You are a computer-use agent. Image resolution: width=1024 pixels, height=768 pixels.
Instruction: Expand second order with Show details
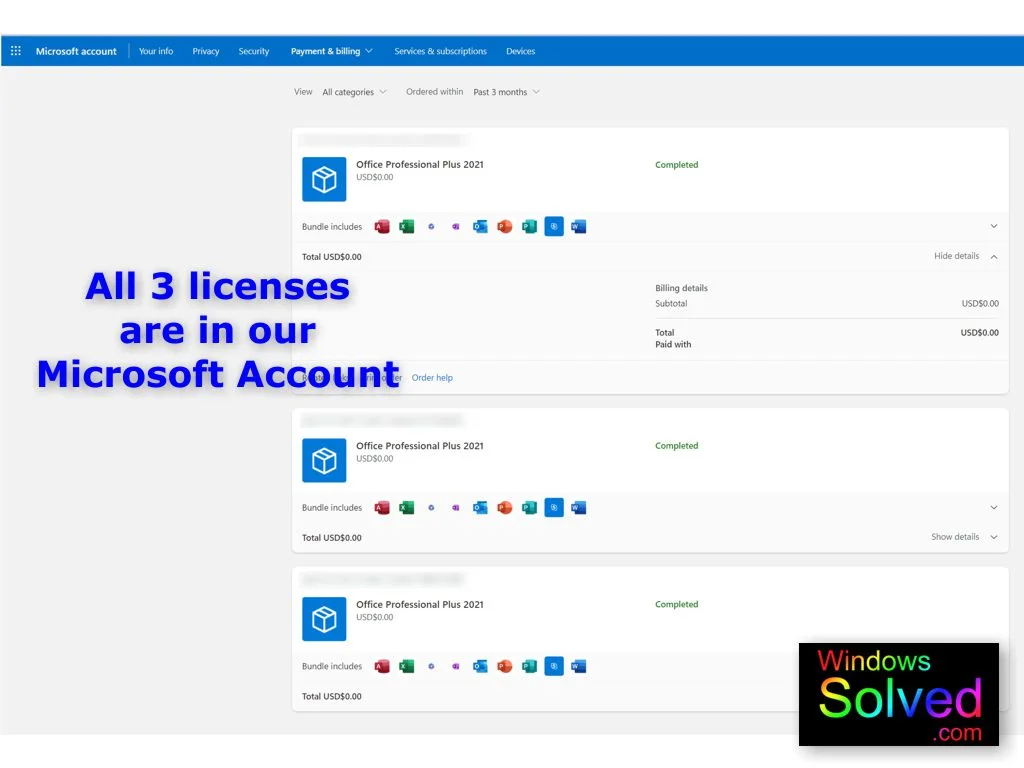coord(964,537)
